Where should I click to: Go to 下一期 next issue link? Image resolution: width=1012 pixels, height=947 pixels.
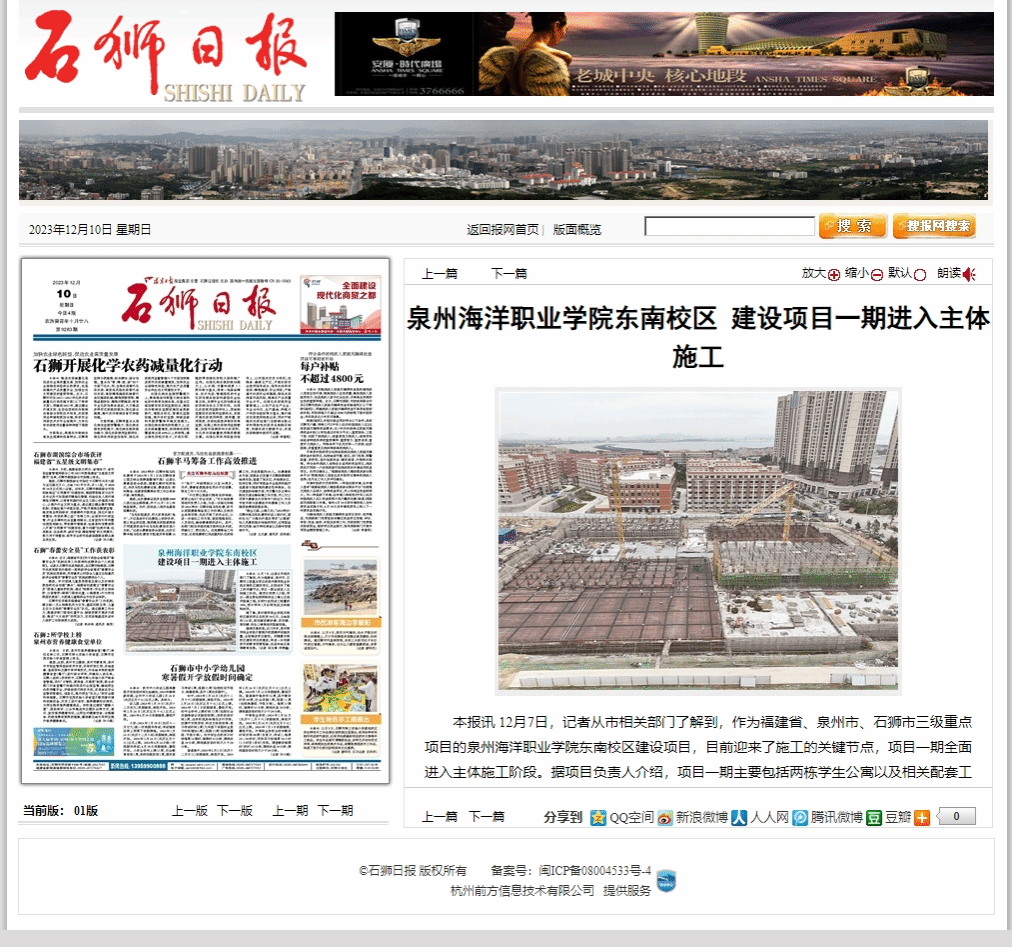coord(335,810)
